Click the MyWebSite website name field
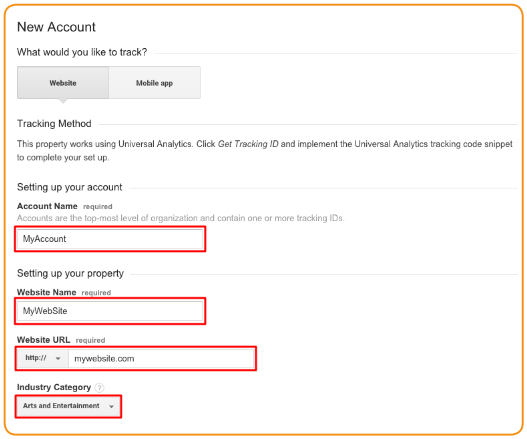 point(110,311)
